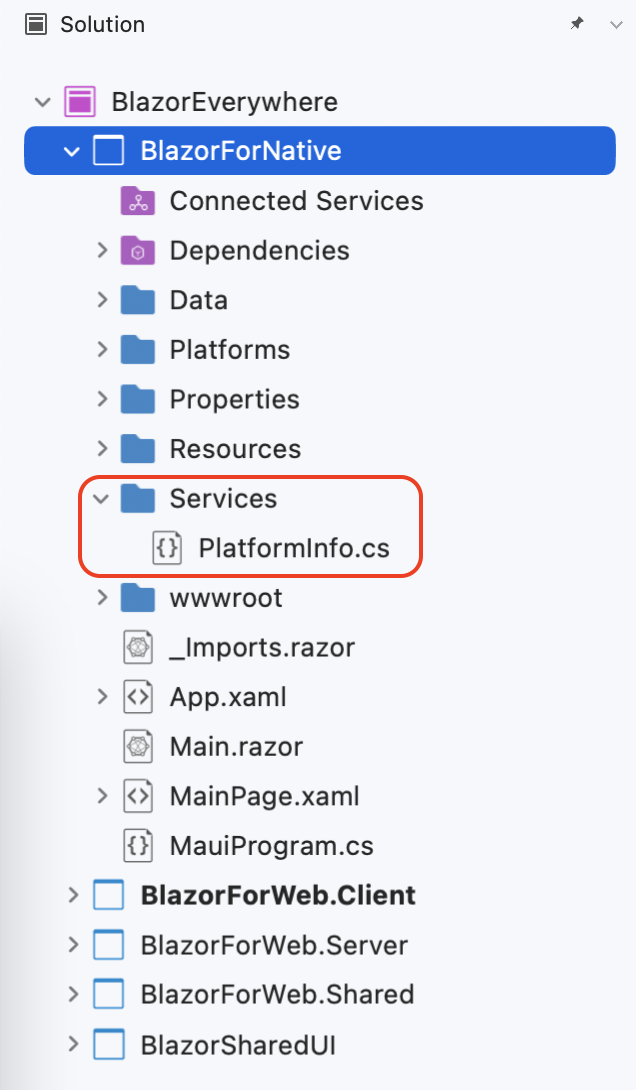Open Connected Services
Image resolution: width=636 pixels, height=1090 pixels.
pyautogui.click(x=297, y=201)
